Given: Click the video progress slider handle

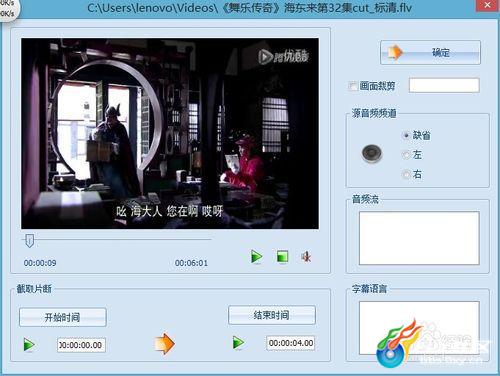Looking at the screenshot, I should pyautogui.click(x=30, y=240).
